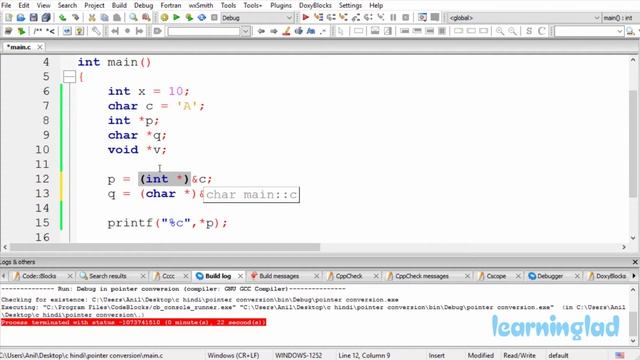Build the project with gear icon
Image resolution: width=640 pixels, height=360 pixels.
click(164, 18)
